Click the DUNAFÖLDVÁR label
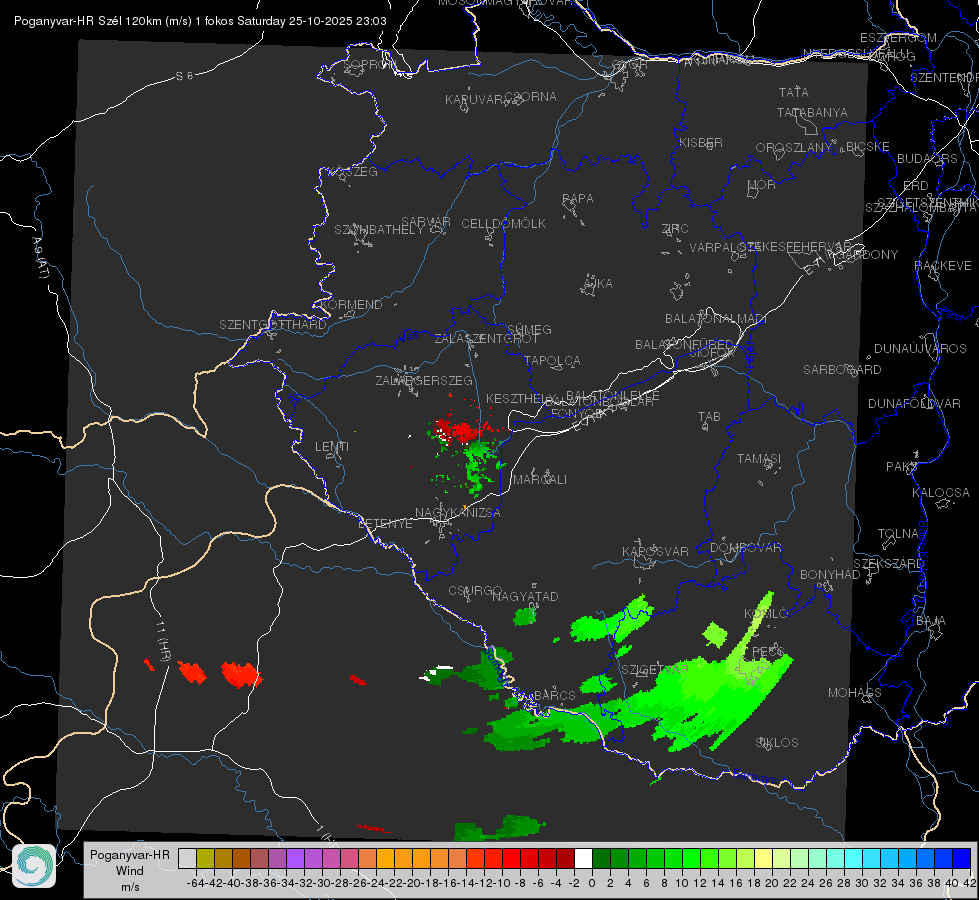 click(x=914, y=403)
